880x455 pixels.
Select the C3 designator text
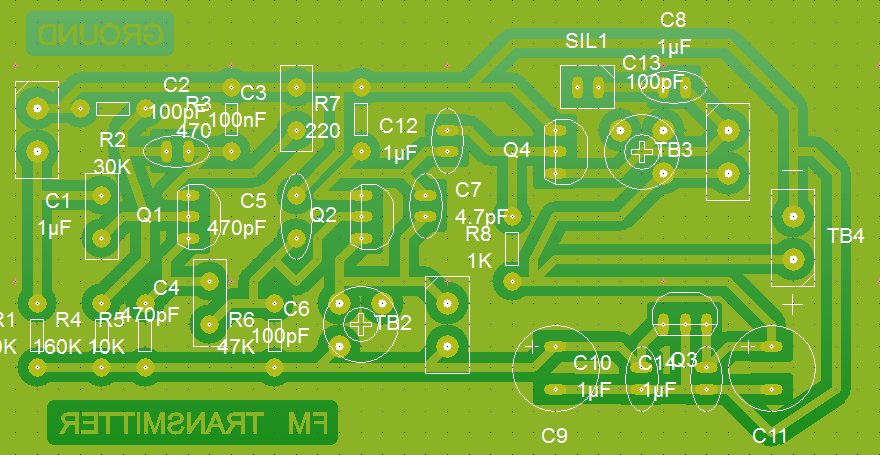click(x=253, y=93)
